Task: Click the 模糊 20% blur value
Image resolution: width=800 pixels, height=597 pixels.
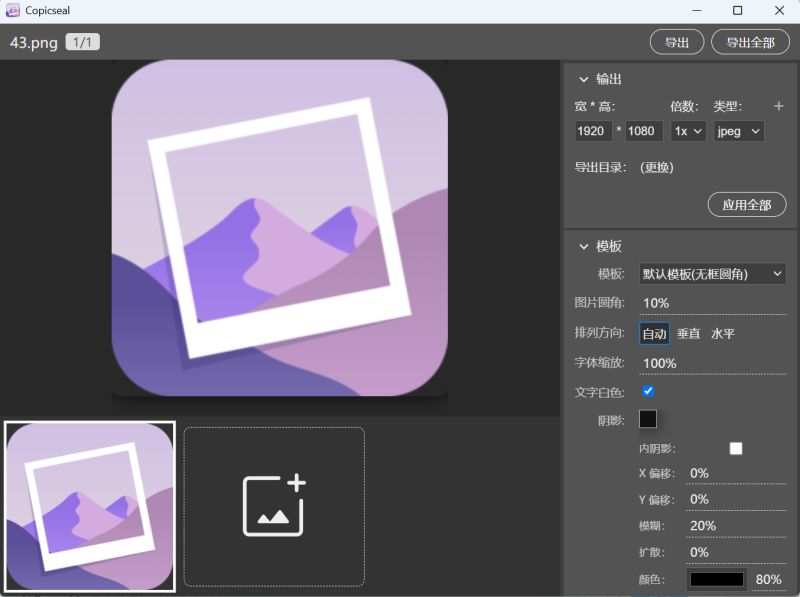Action: [736, 526]
